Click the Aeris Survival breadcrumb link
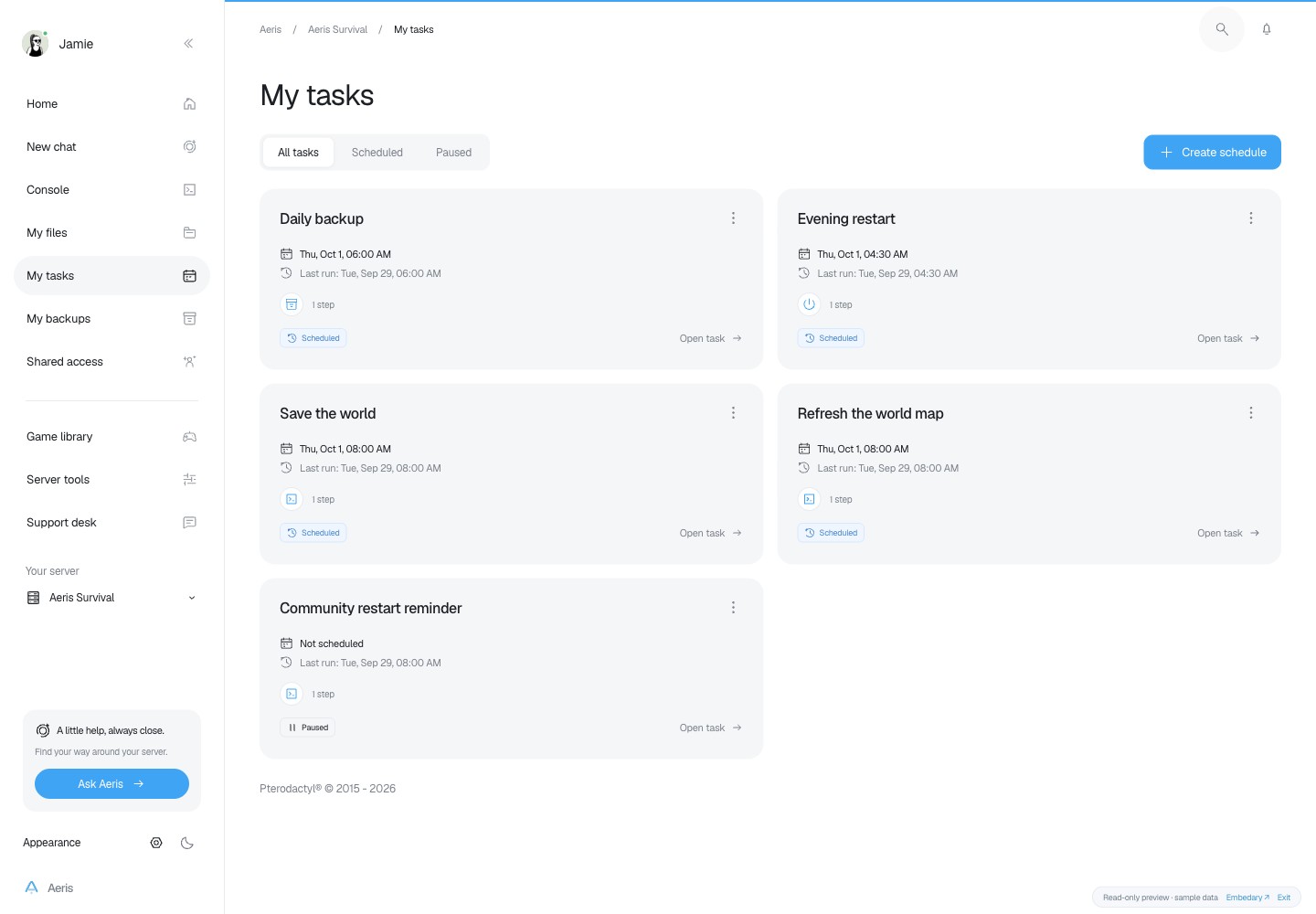 pyautogui.click(x=337, y=29)
